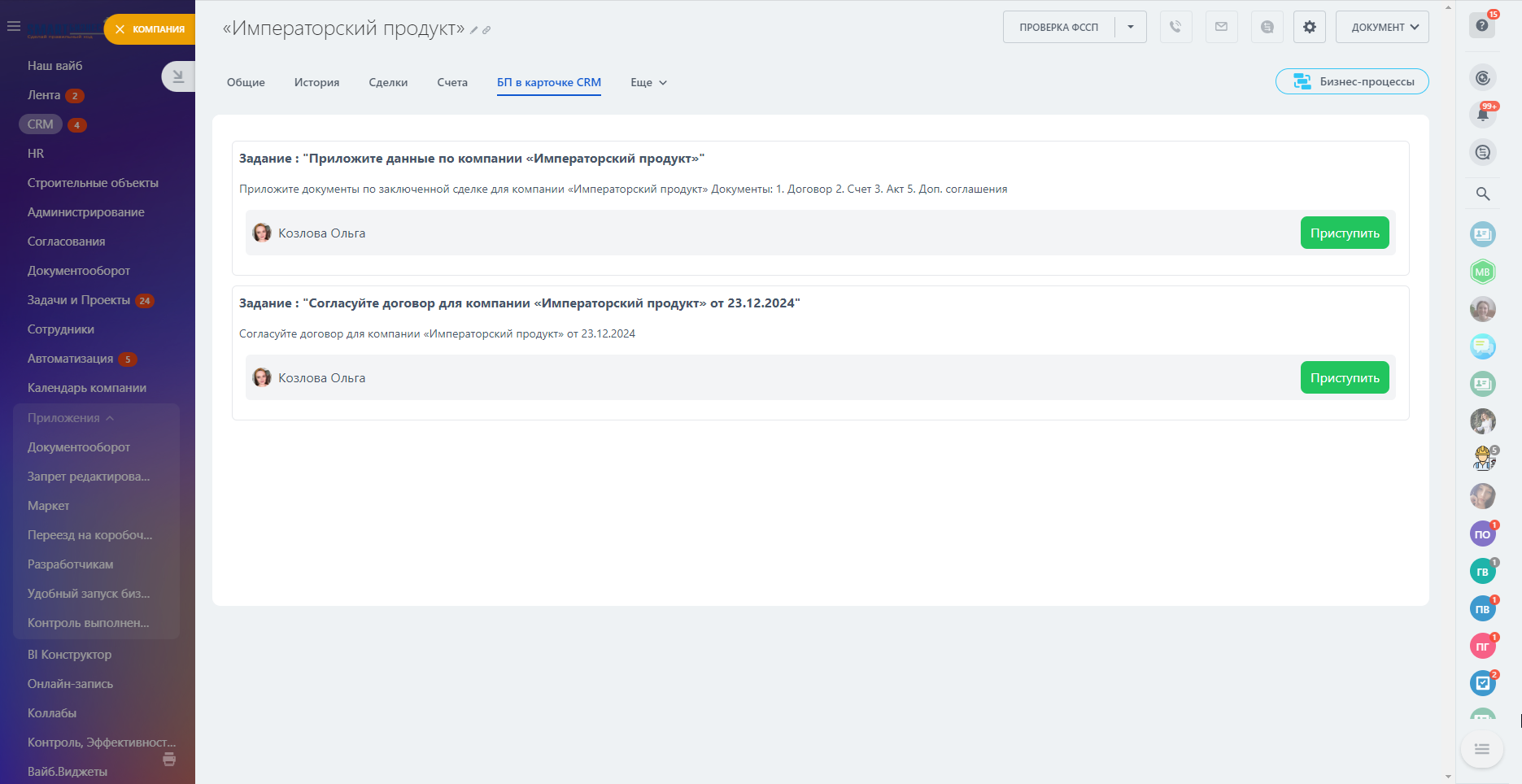This screenshot has width=1522, height=784.
Task: Open the ДОКУМЕНТ dropdown
Action: (1382, 27)
